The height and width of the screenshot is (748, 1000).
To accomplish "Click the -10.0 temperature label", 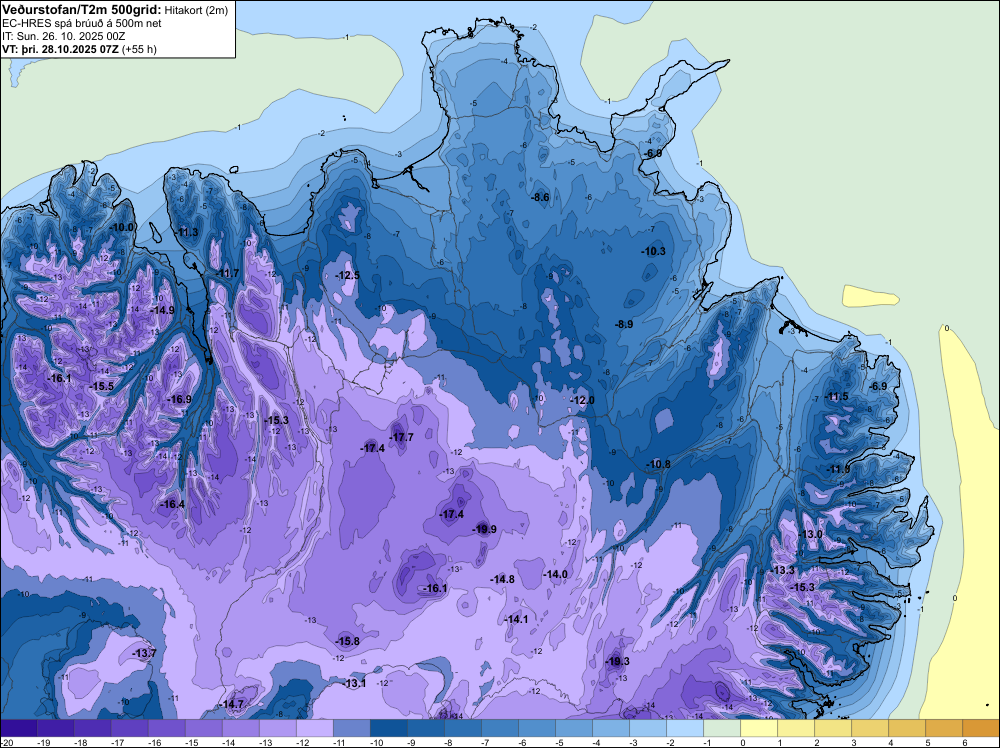I will 123,227.
